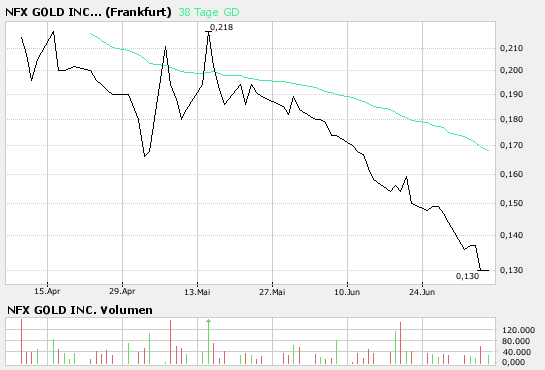Click the 27.Mai date axis label
This screenshot has width=545, height=370.
click(272, 292)
